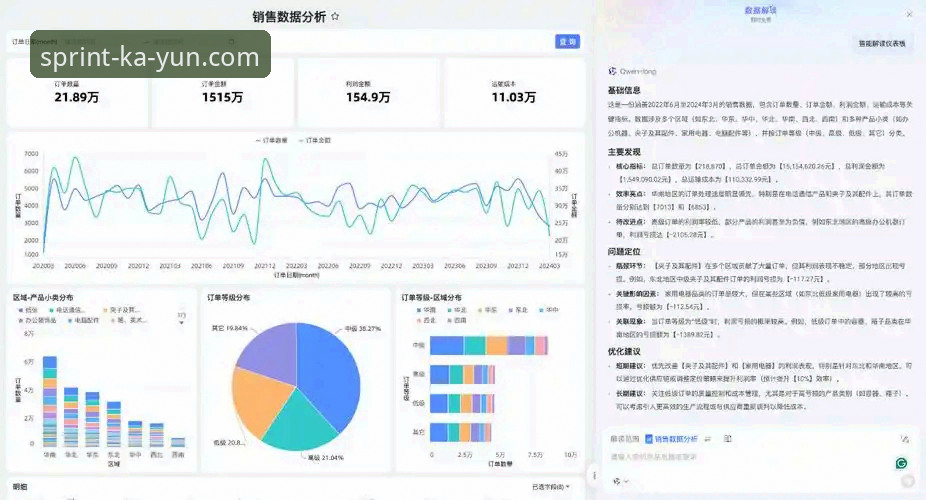Click the 明细 detail section title
Screen dimensions: 926x500
(19, 486)
